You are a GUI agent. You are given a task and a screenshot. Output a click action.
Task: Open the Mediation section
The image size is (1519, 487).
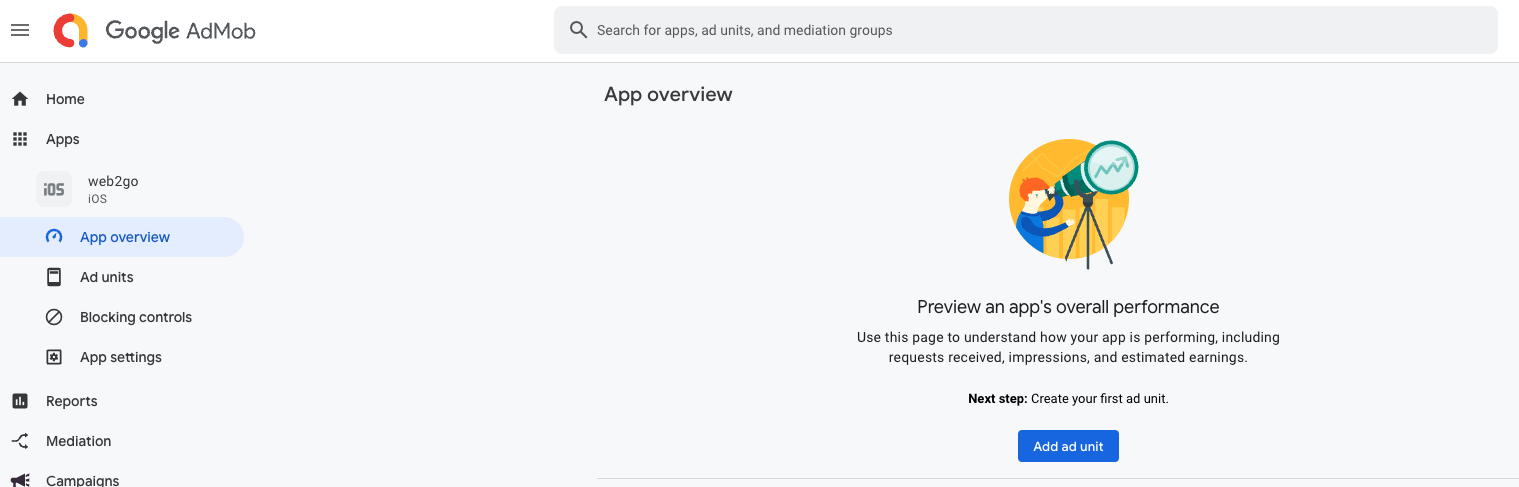click(x=78, y=441)
